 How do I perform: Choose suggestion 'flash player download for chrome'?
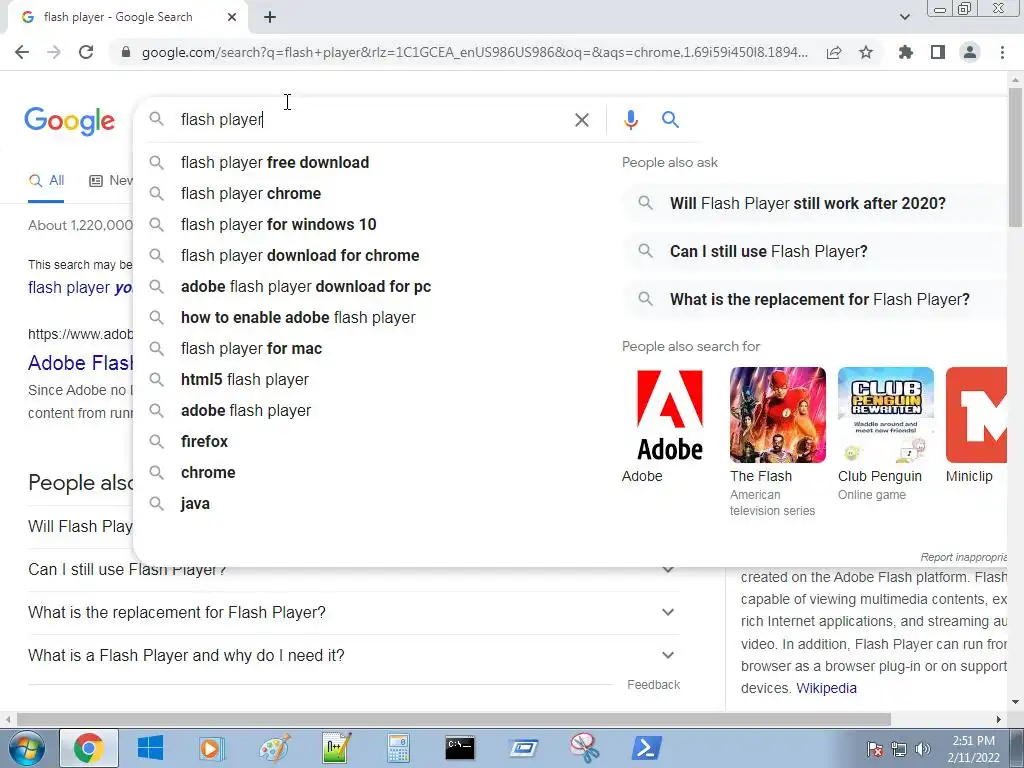click(x=376, y=255)
